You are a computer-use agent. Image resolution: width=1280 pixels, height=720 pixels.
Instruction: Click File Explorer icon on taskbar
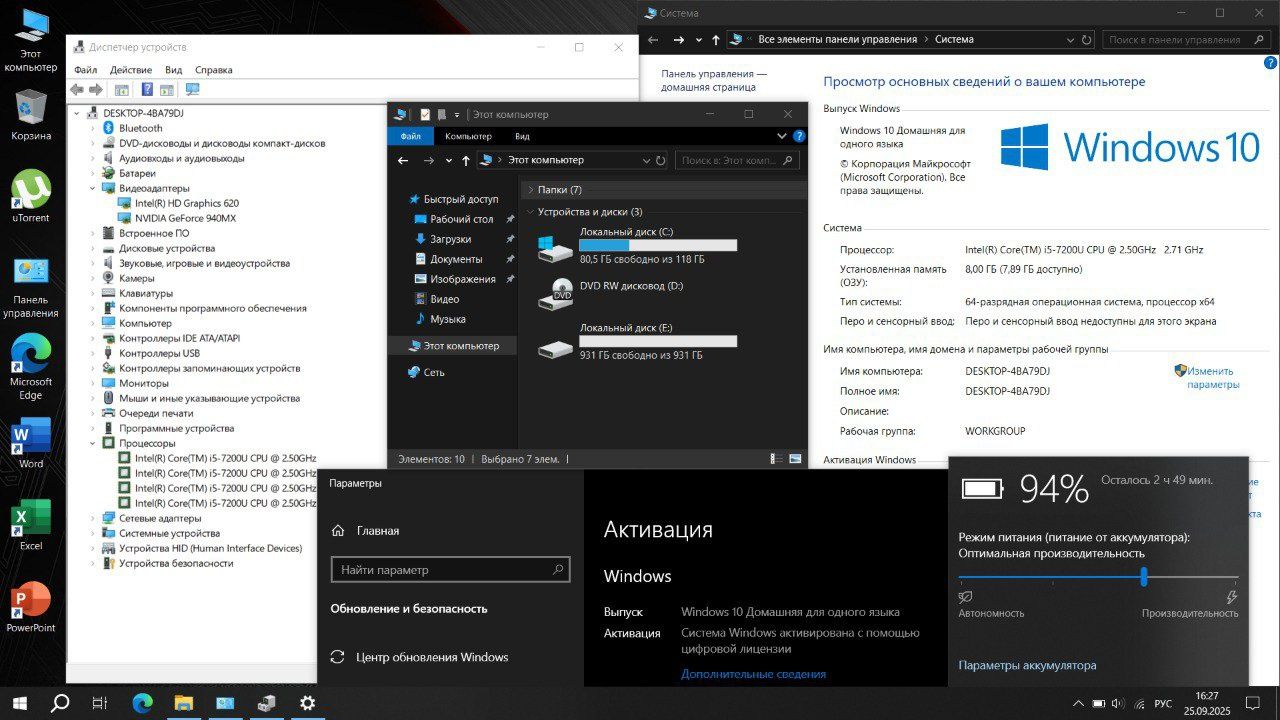(x=183, y=703)
